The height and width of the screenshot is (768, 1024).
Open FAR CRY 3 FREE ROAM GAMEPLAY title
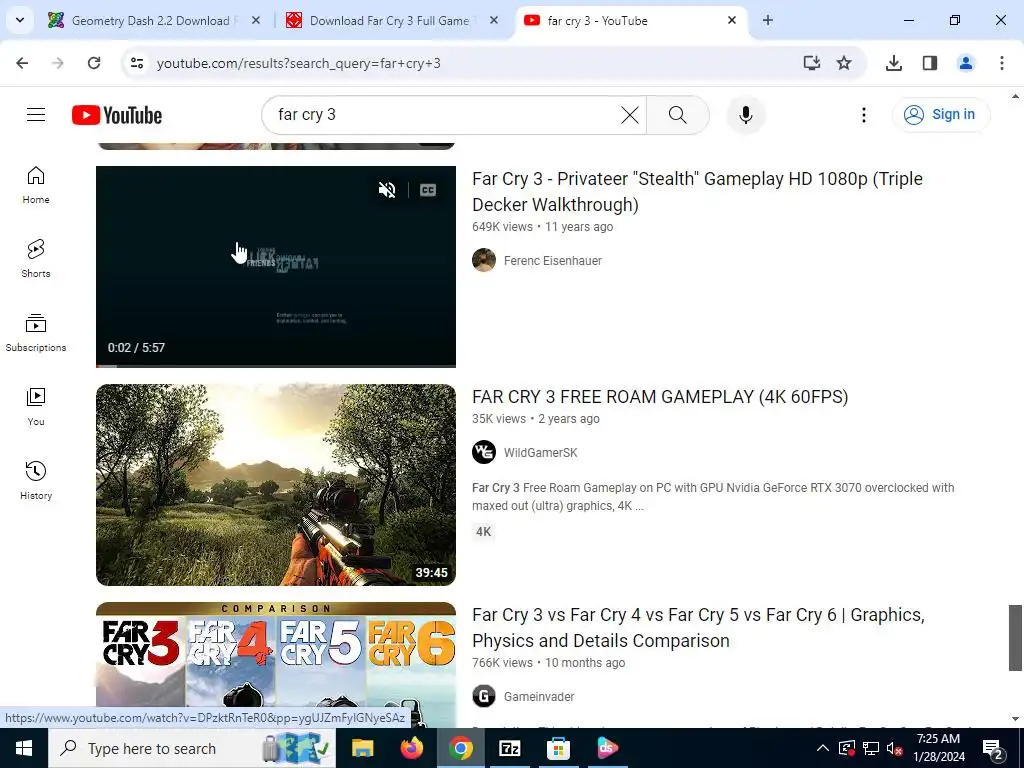point(660,397)
